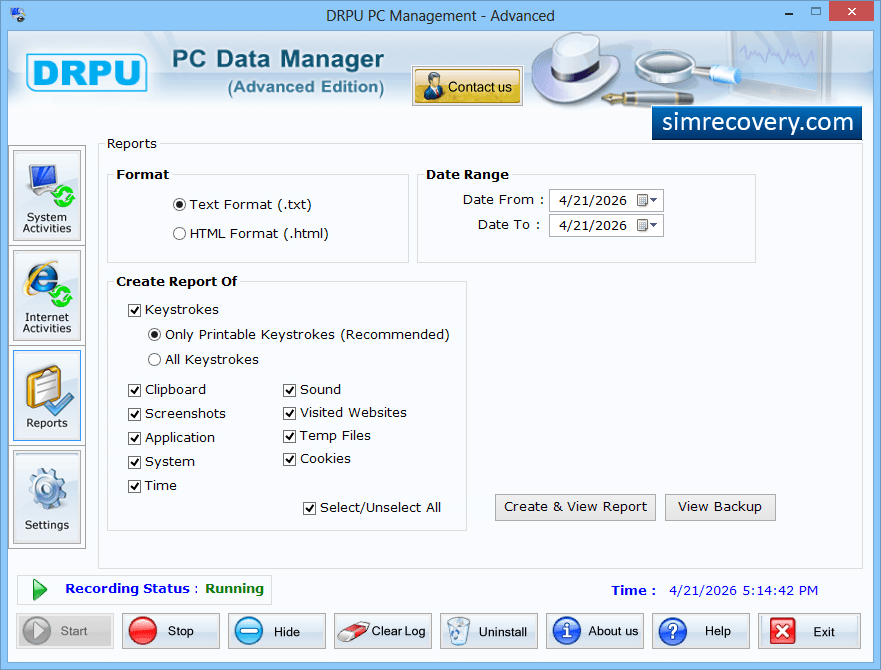The height and width of the screenshot is (670, 881).
Task: Toggle Select/Unselect All checkbox
Action: pyautogui.click(x=310, y=508)
